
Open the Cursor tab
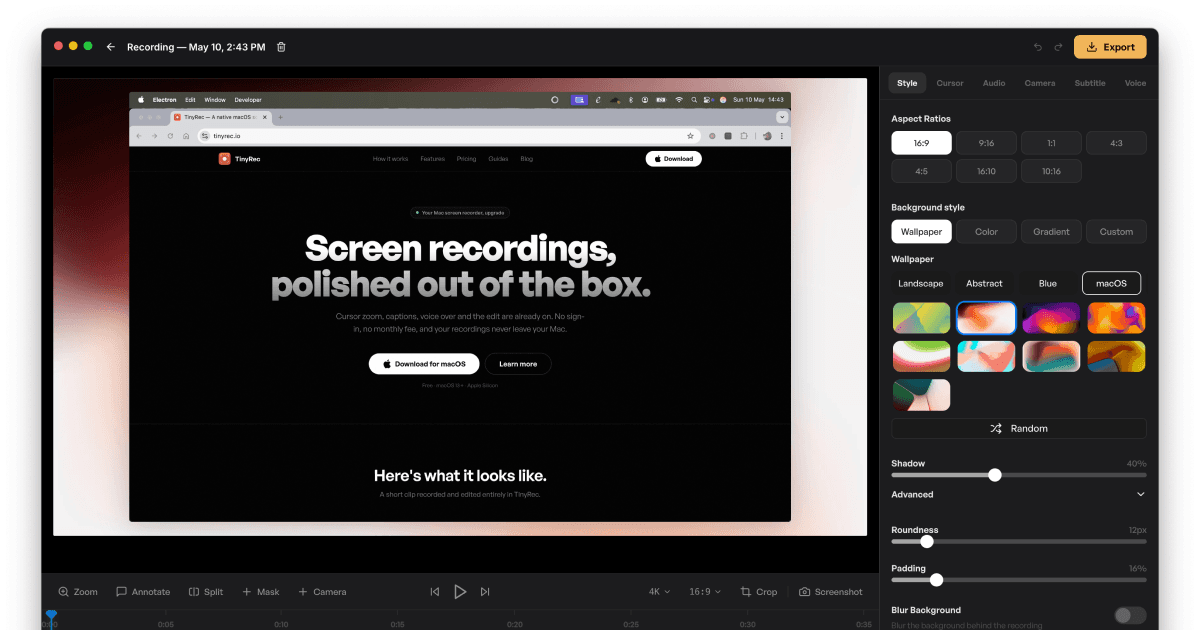[x=950, y=83]
